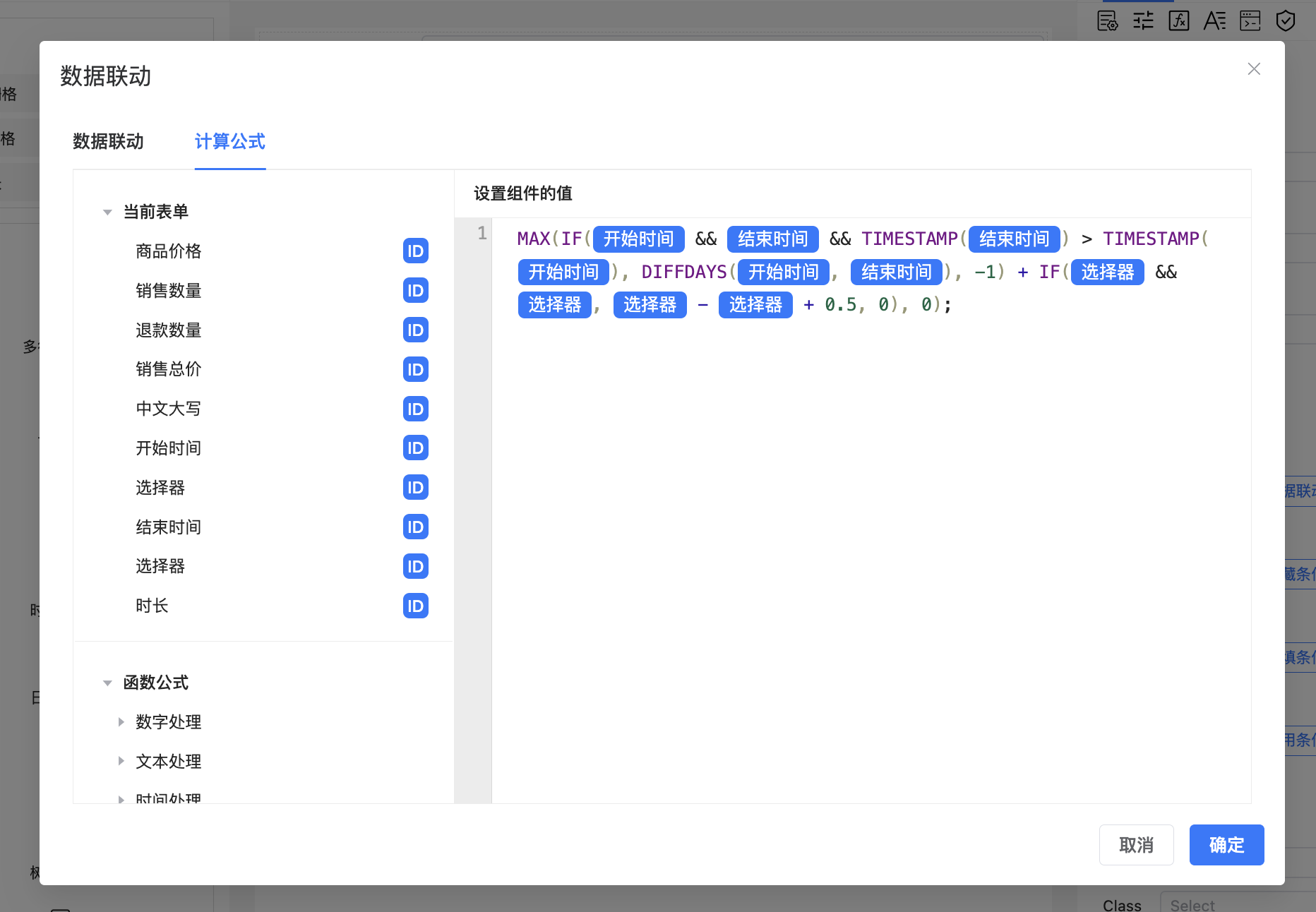Click the ID badge next to 商品价格
Screen dimensions: 1316x912
pyautogui.click(x=415, y=251)
